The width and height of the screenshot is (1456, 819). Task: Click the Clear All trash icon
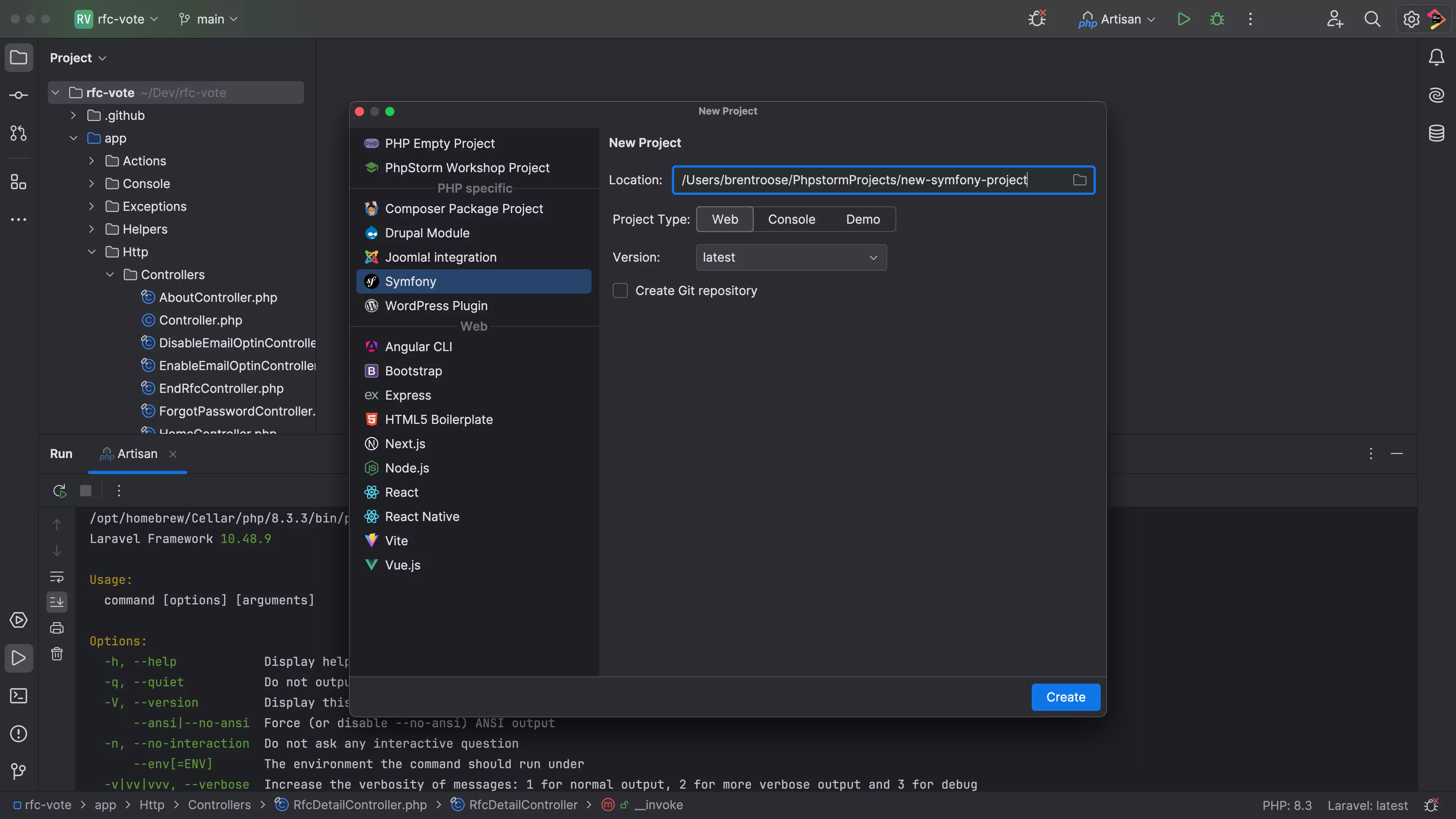coord(56,654)
